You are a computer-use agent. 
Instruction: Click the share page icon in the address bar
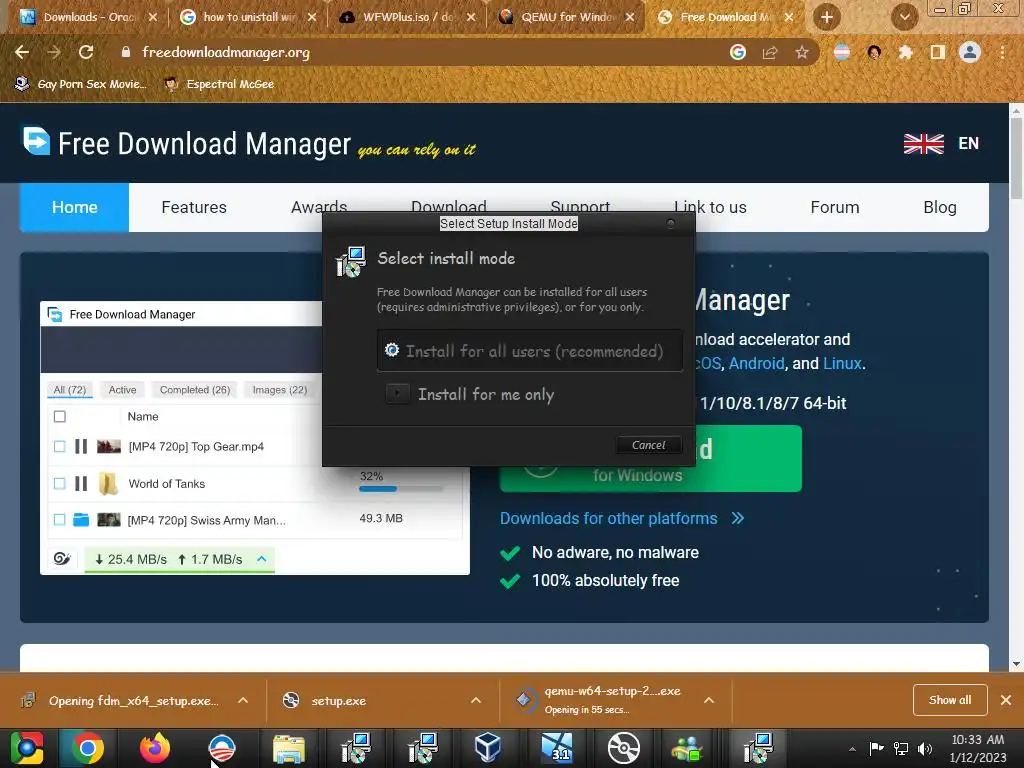pos(770,52)
